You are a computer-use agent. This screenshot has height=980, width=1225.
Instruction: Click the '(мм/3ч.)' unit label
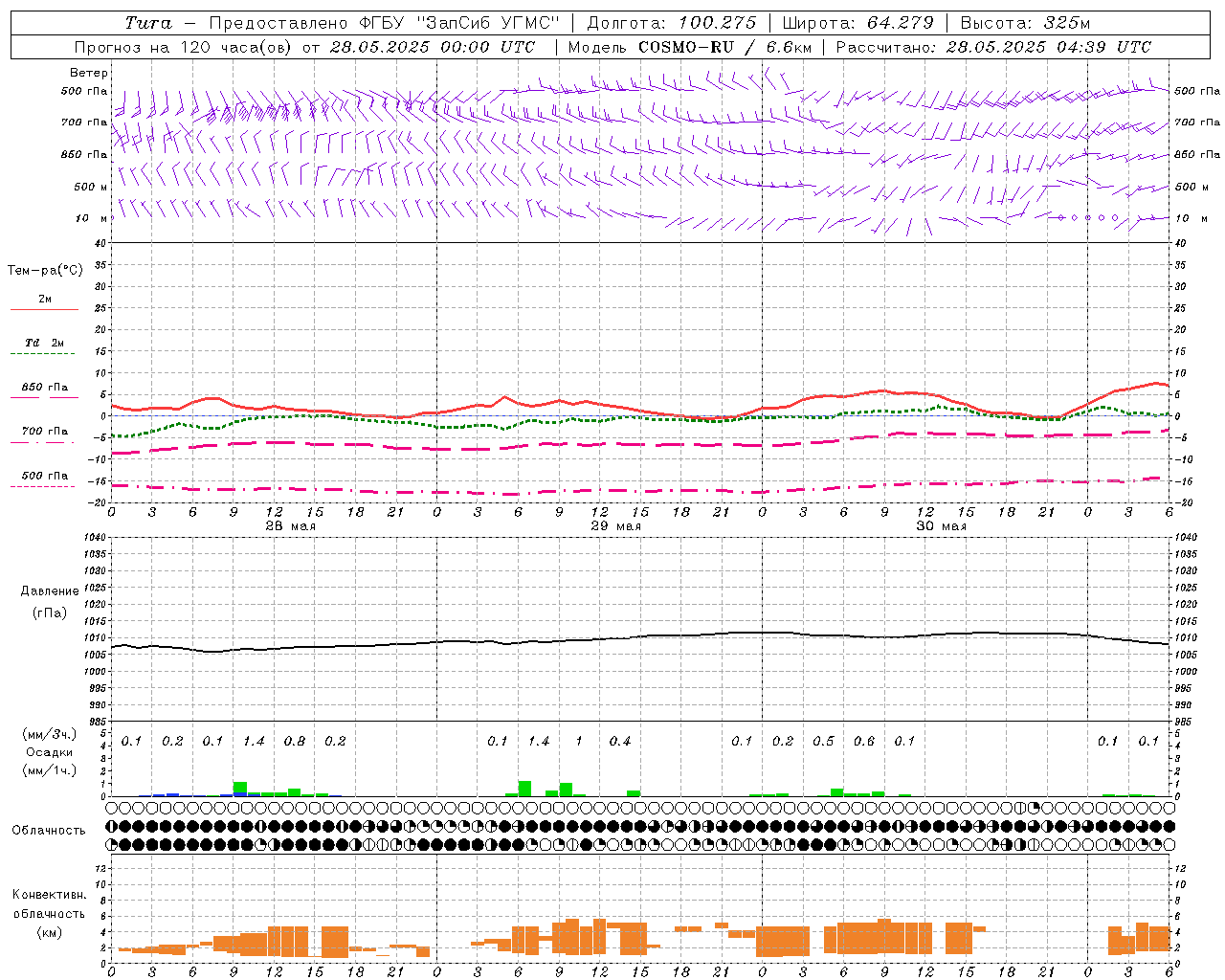50,734
